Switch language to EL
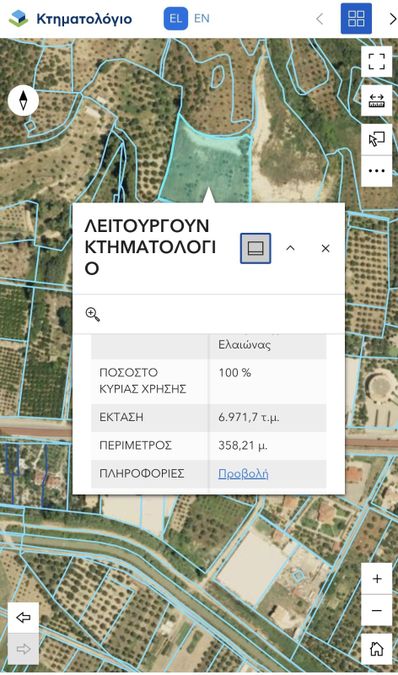The height and width of the screenshot is (675, 398). tap(176, 19)
